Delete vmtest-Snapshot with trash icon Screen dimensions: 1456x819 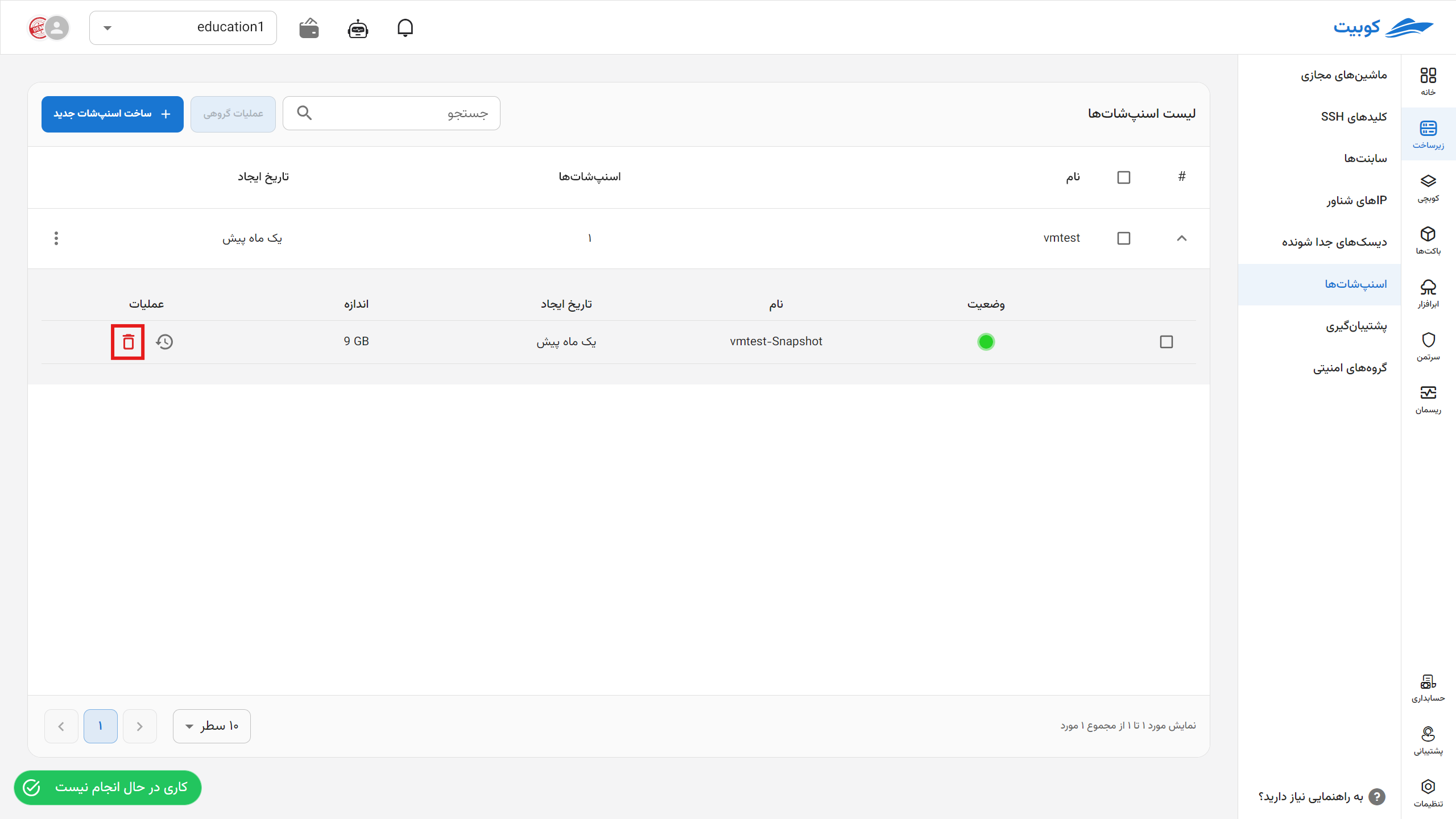coord(128,342)
